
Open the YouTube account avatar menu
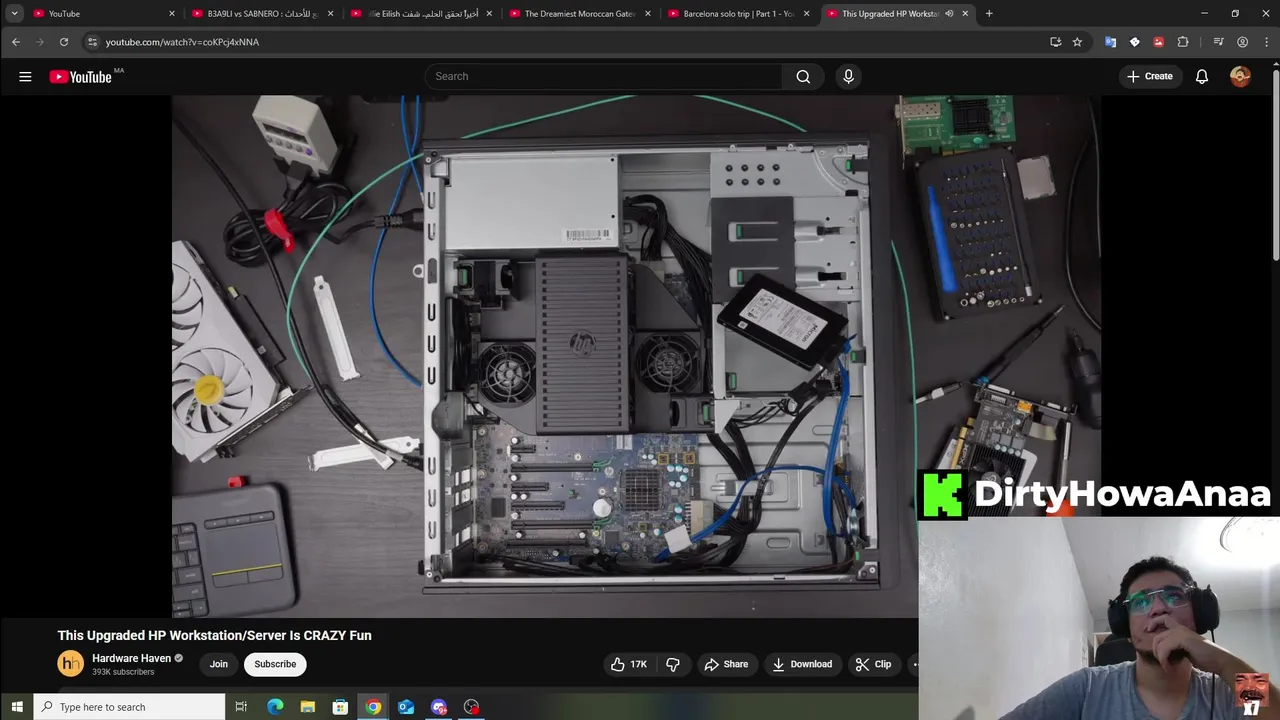1240,76
